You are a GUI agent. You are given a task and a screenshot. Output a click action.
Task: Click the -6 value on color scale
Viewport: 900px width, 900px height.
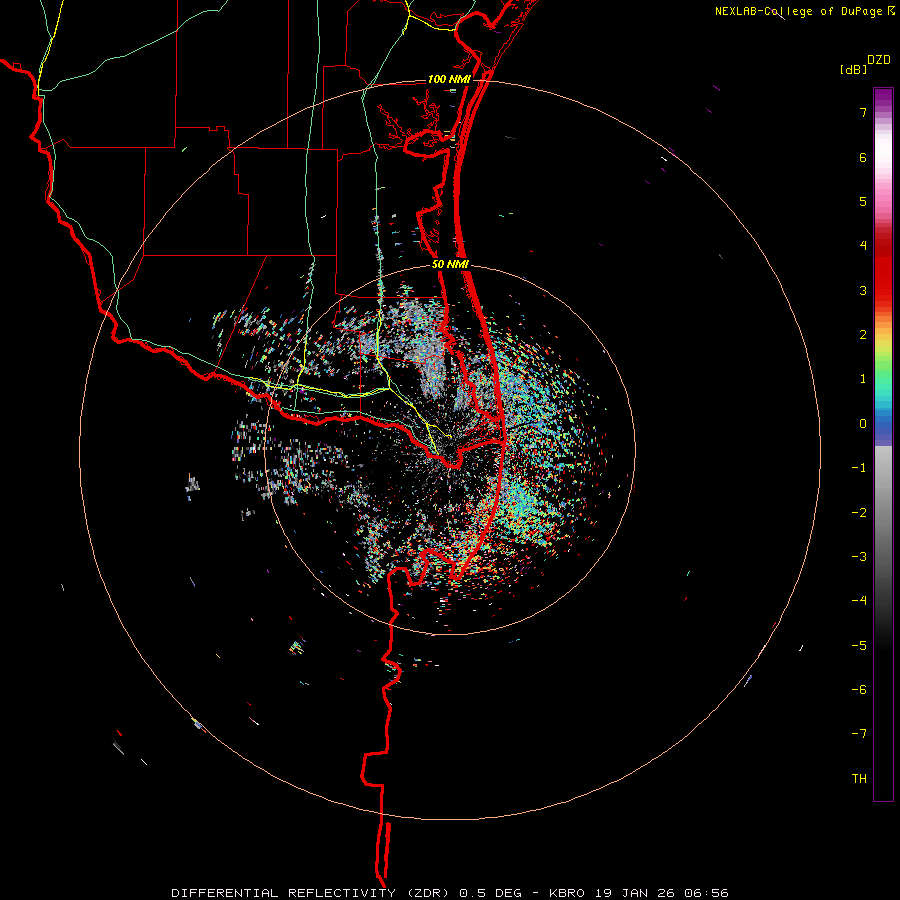pyautogui.click(x=859, y=690)
